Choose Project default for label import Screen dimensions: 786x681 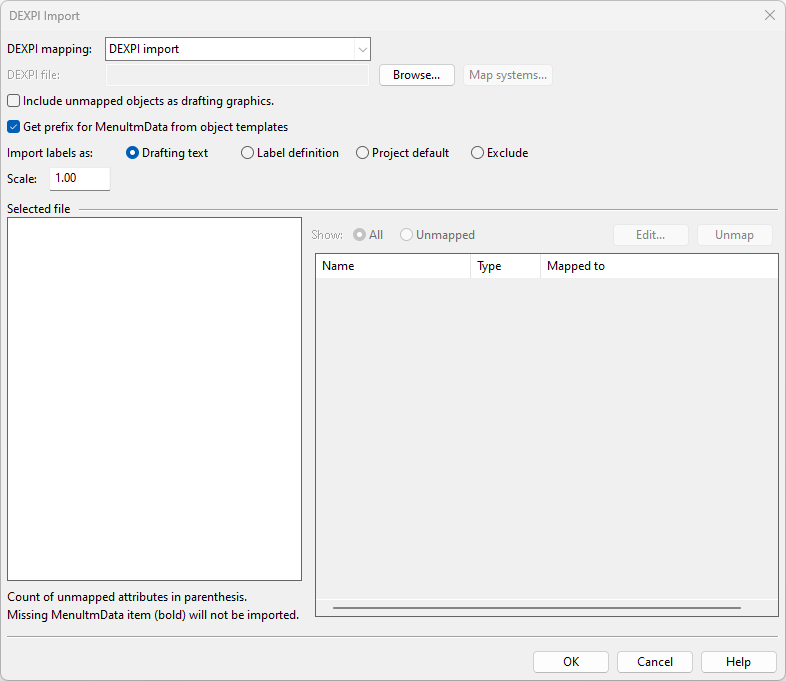pyautogui.click(x=362, y=153)
